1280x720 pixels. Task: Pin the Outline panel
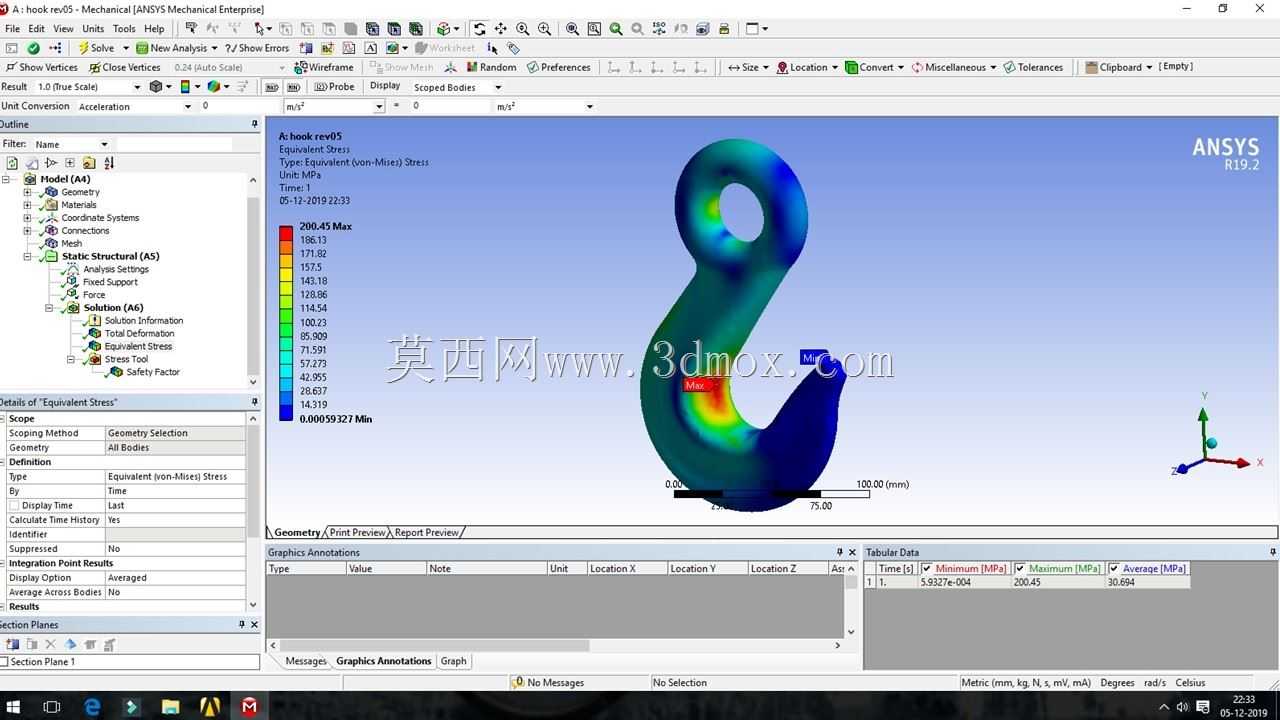click(254, 124)
